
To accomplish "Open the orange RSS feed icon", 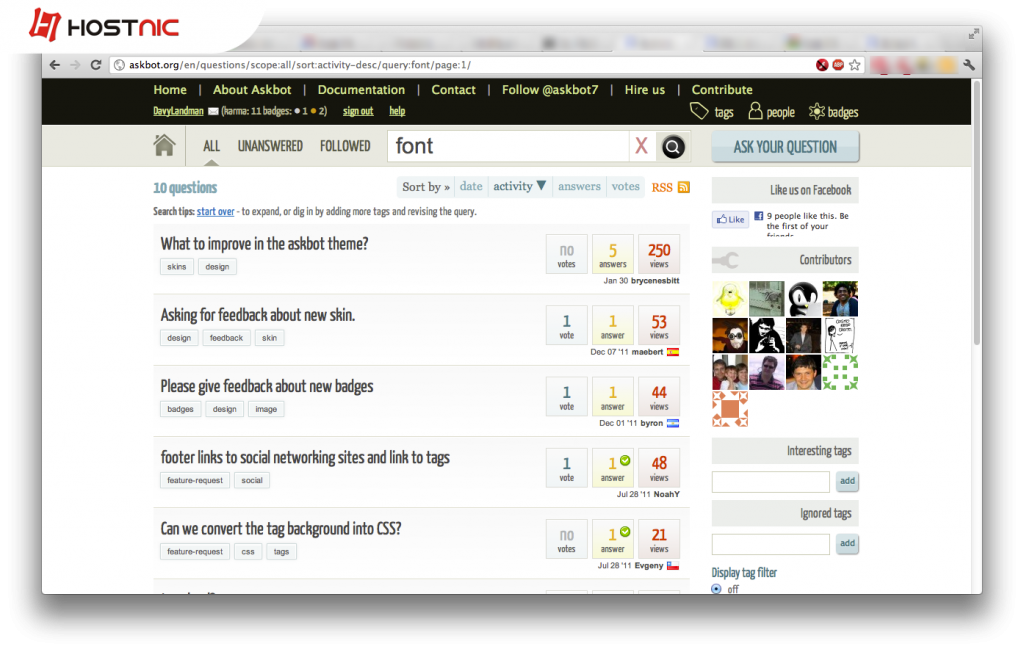I will coord(684,187).
